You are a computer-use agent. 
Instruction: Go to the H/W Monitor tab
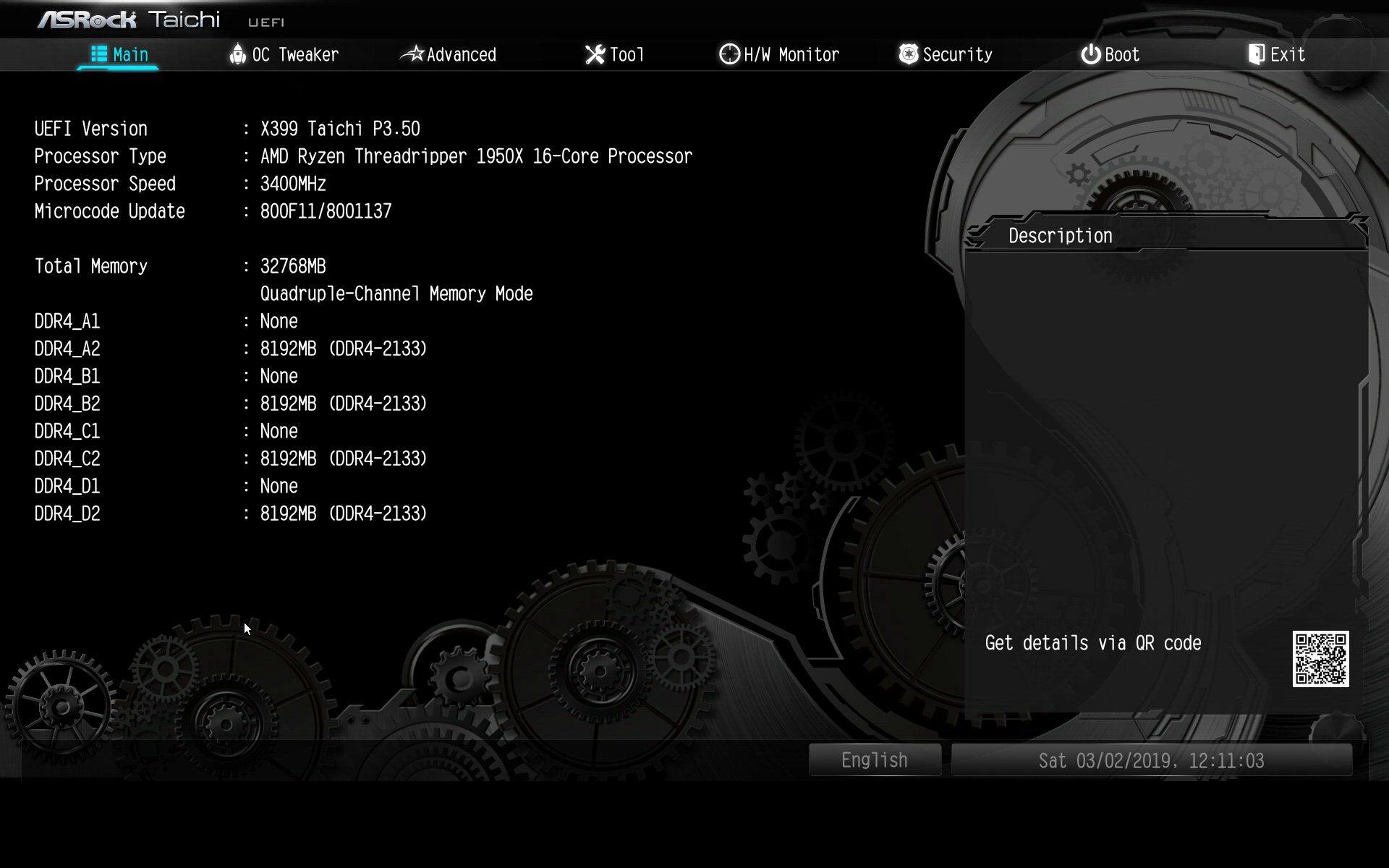click(791, 55)
